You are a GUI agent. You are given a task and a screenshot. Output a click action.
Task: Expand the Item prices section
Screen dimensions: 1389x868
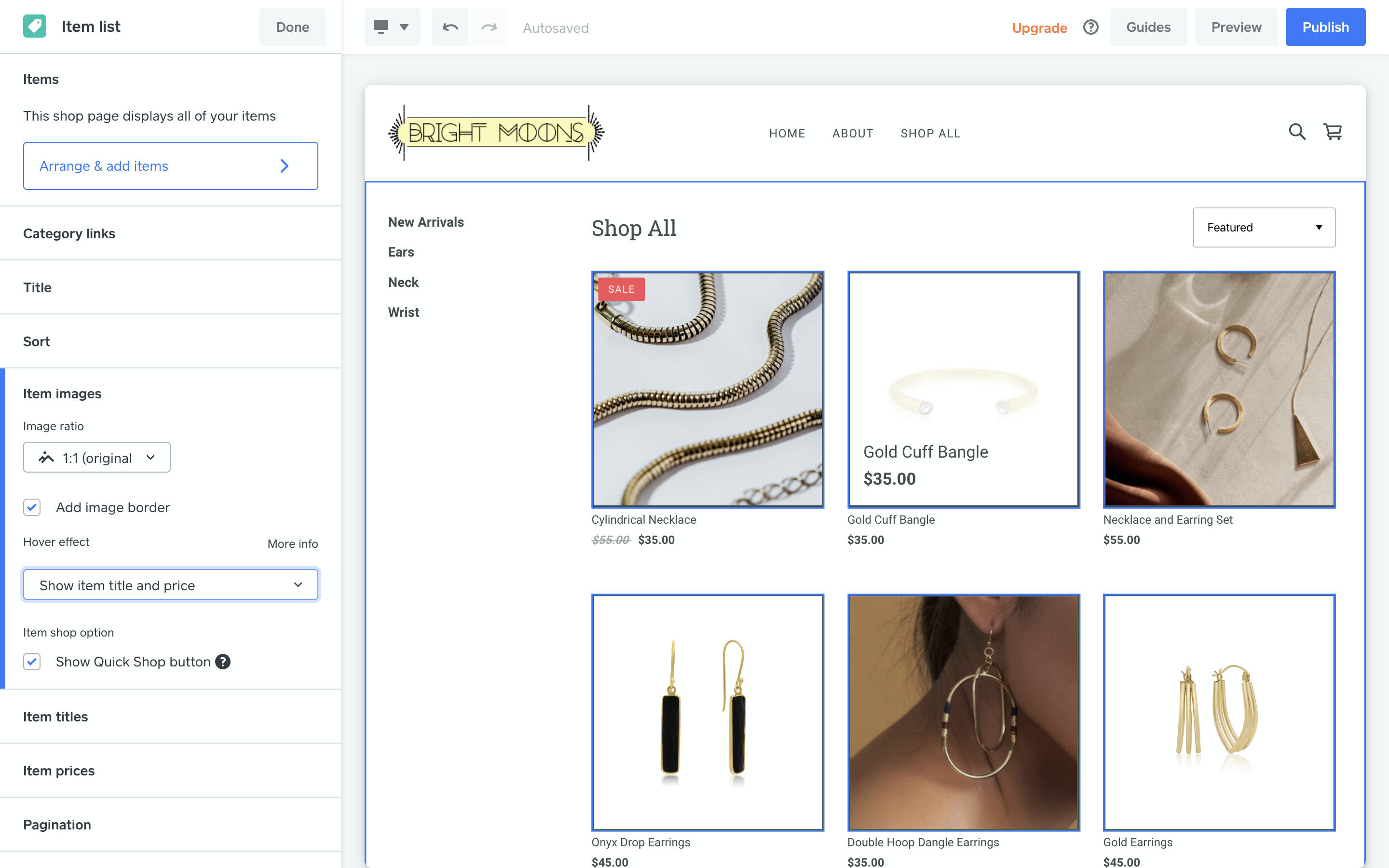[x=170, y=771]
